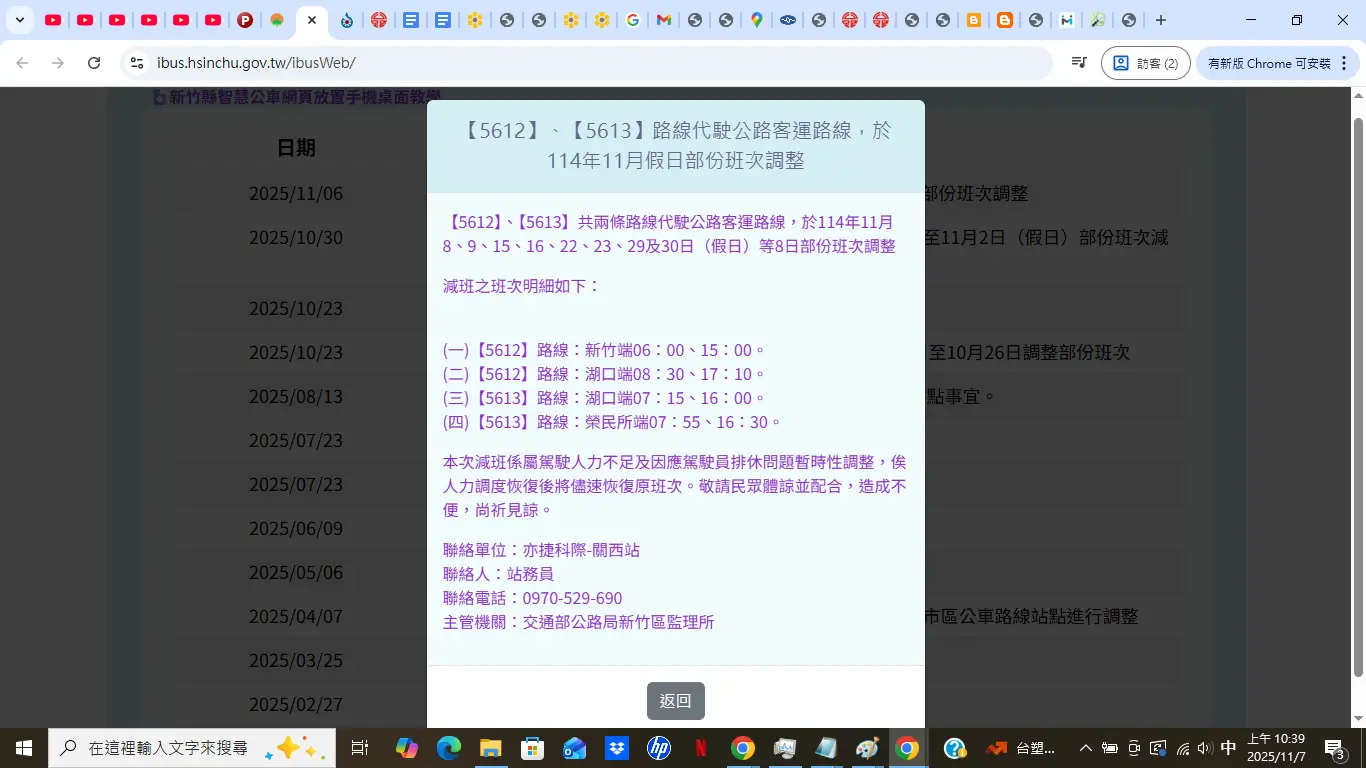
Task: Show hidden system tray icons
Action: [x=1085, y=748]
